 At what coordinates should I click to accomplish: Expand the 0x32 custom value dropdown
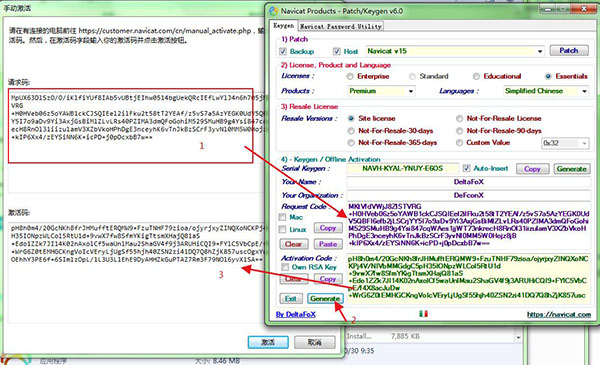[565, 143]
